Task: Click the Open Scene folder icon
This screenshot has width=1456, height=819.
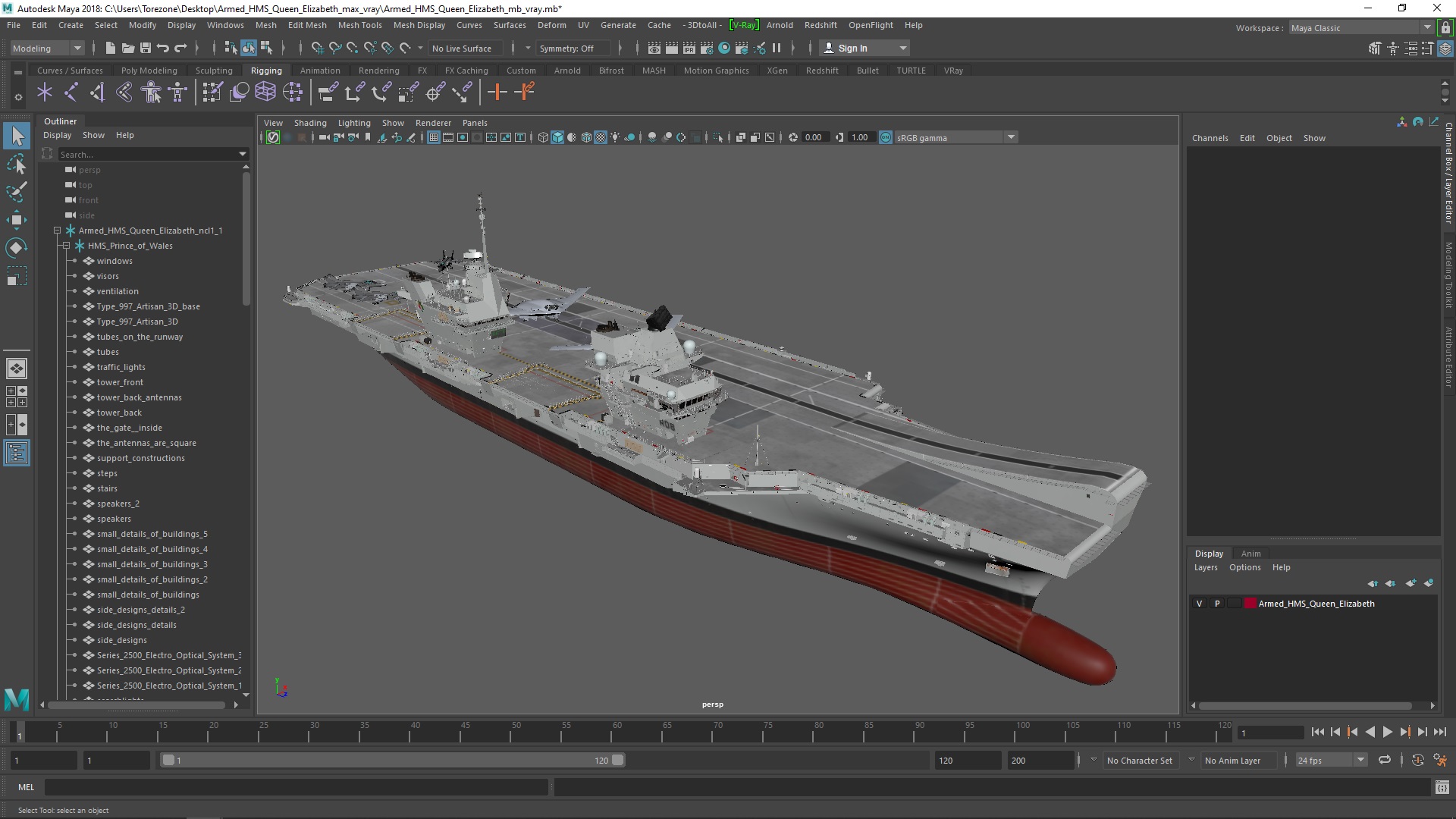Action: [128, 48]
